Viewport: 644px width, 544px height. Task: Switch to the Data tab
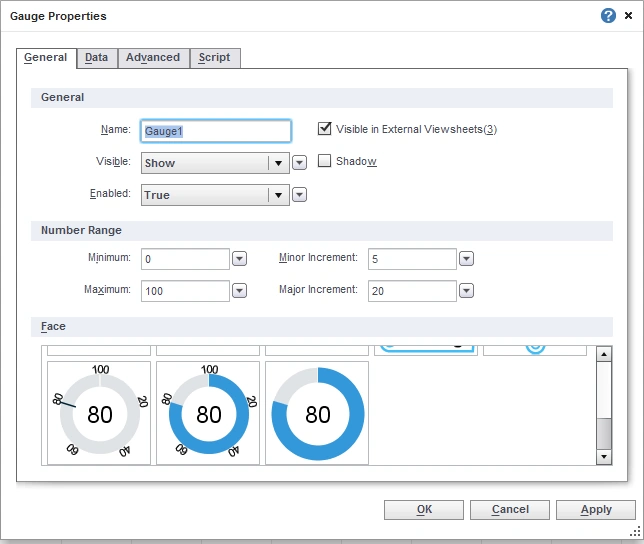(96, 58)
